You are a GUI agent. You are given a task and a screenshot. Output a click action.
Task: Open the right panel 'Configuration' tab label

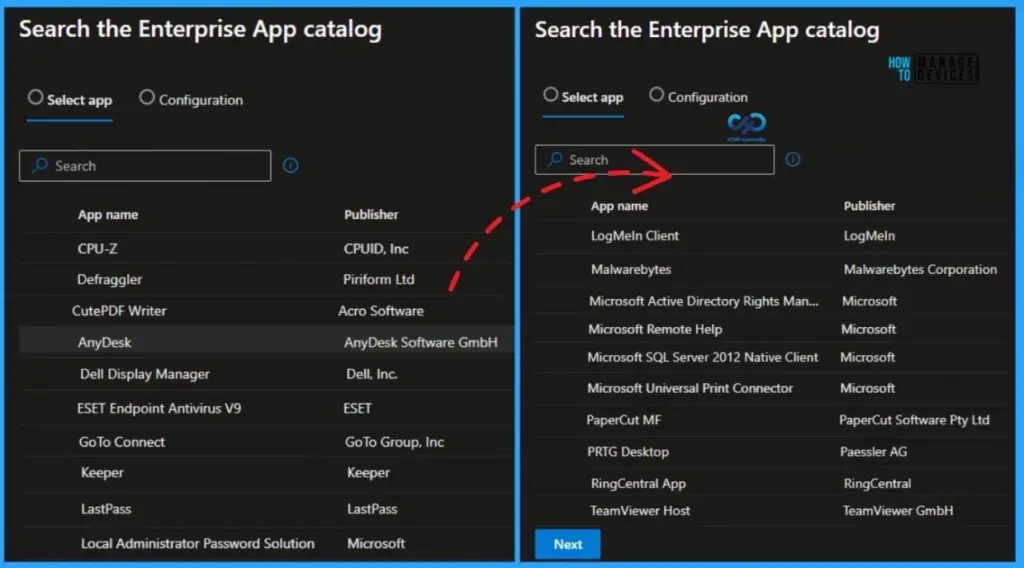(x=707, y=97)
